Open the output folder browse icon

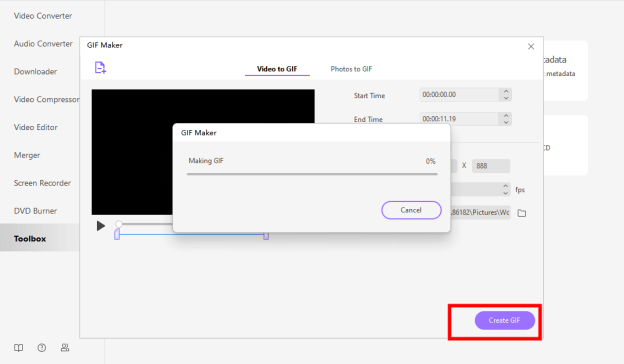[x=522, y=213]
